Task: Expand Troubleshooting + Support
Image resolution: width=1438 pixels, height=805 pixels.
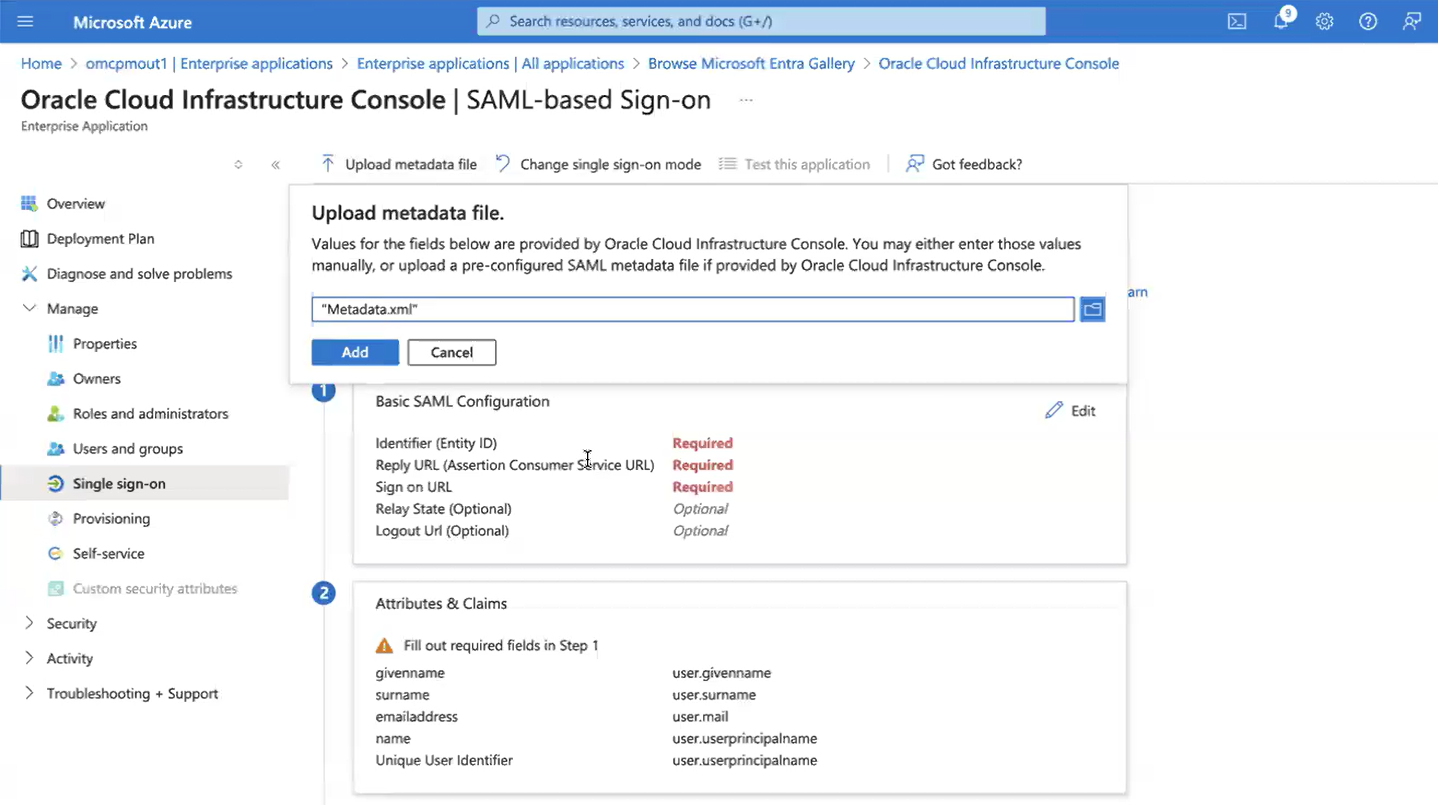Action: point(131,693)
